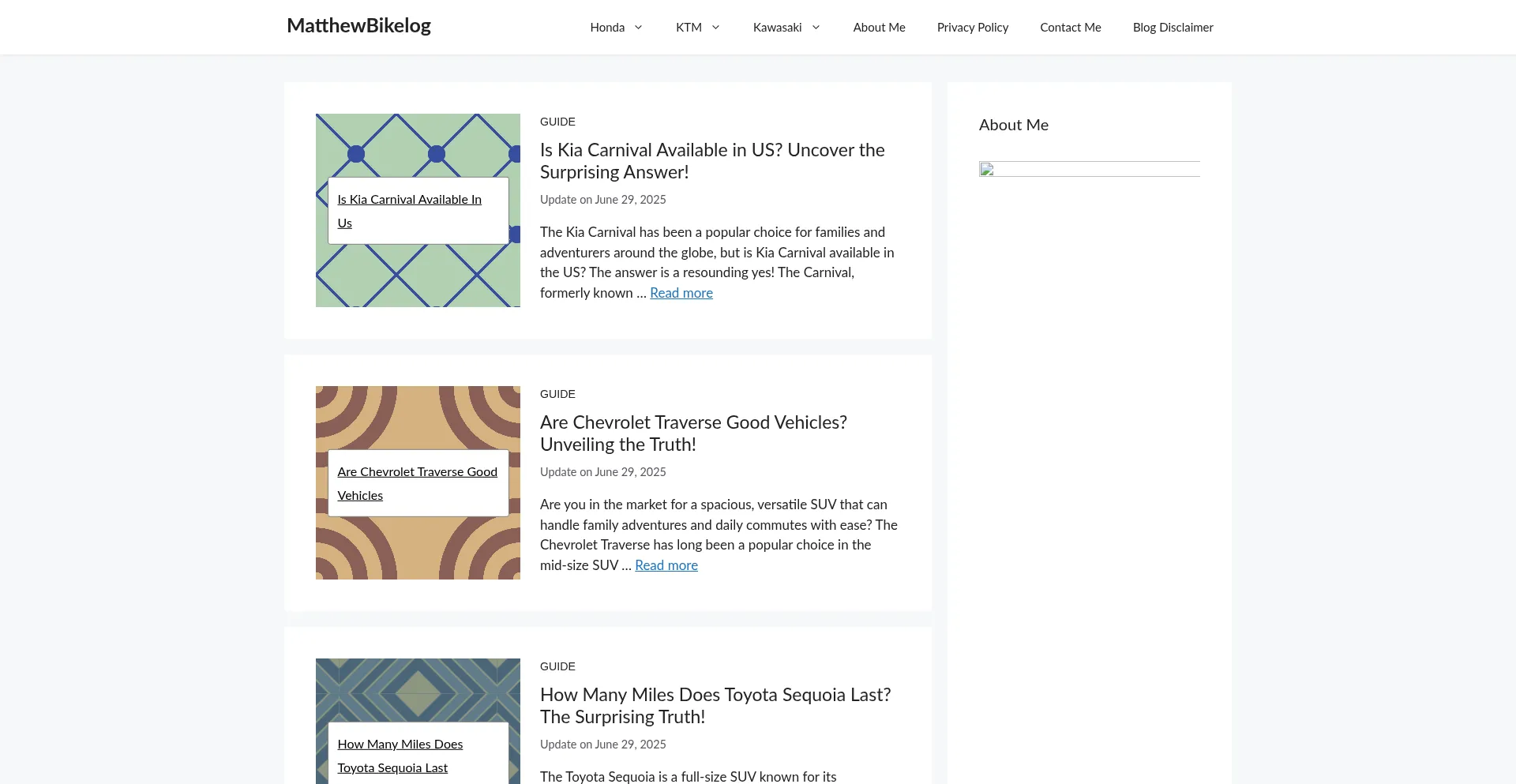
Task: Expand the Kawasaki dropdown chevron
Action: [x=816, y=28]
